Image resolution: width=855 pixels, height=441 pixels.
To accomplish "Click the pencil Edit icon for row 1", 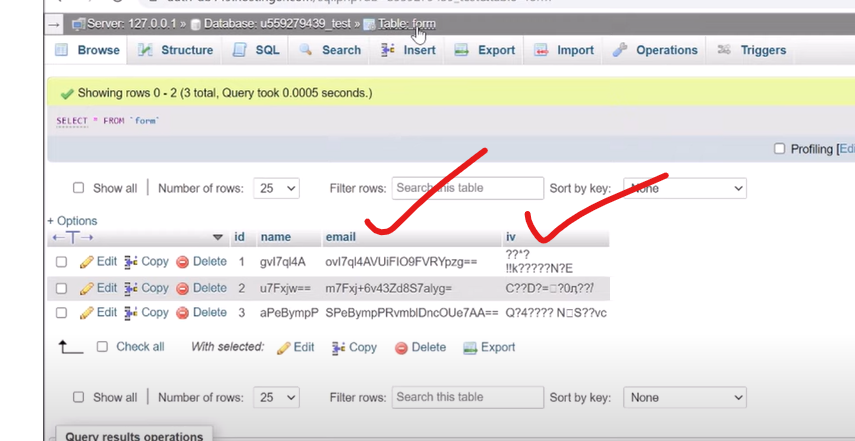I will 86,262.
